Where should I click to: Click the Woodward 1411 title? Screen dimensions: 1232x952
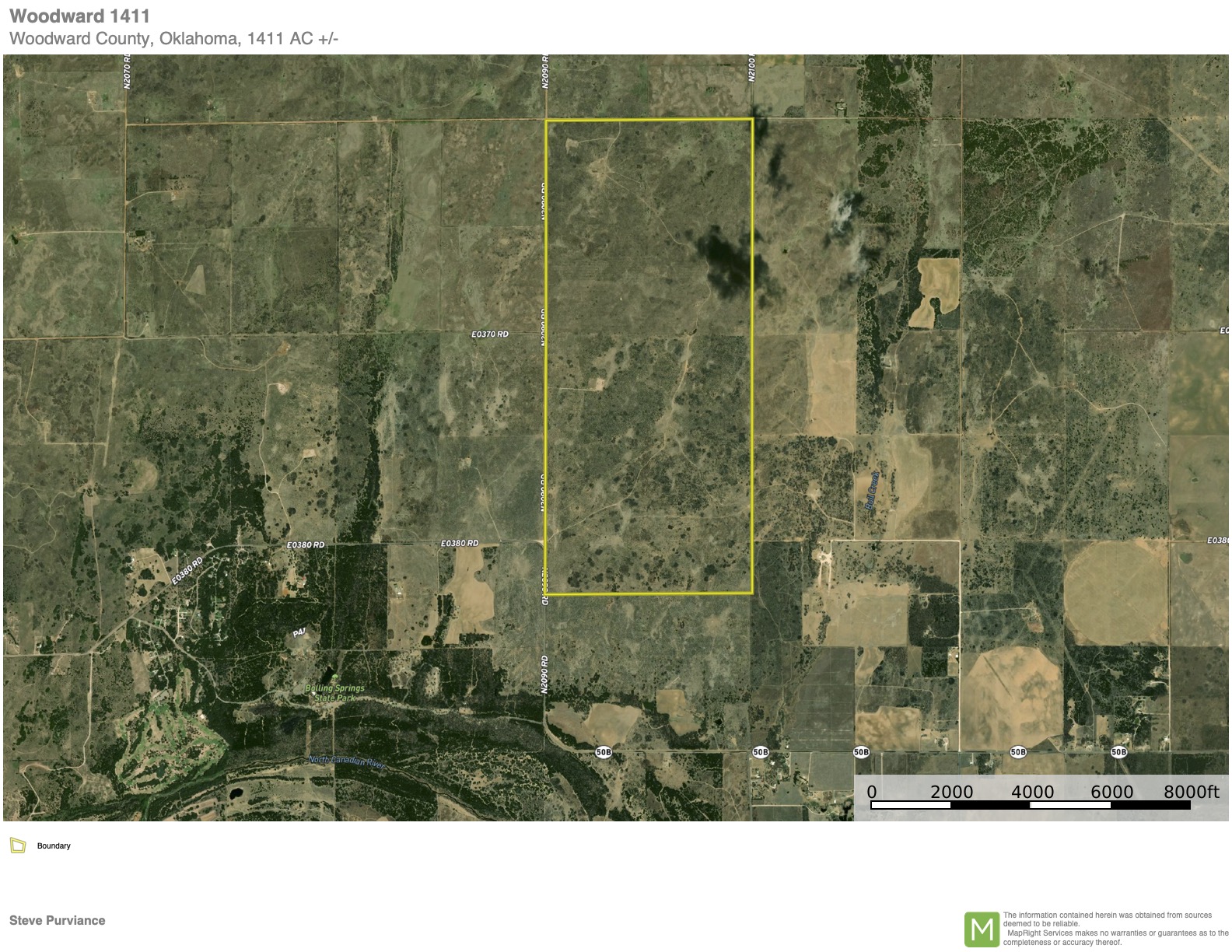(79, 16)
